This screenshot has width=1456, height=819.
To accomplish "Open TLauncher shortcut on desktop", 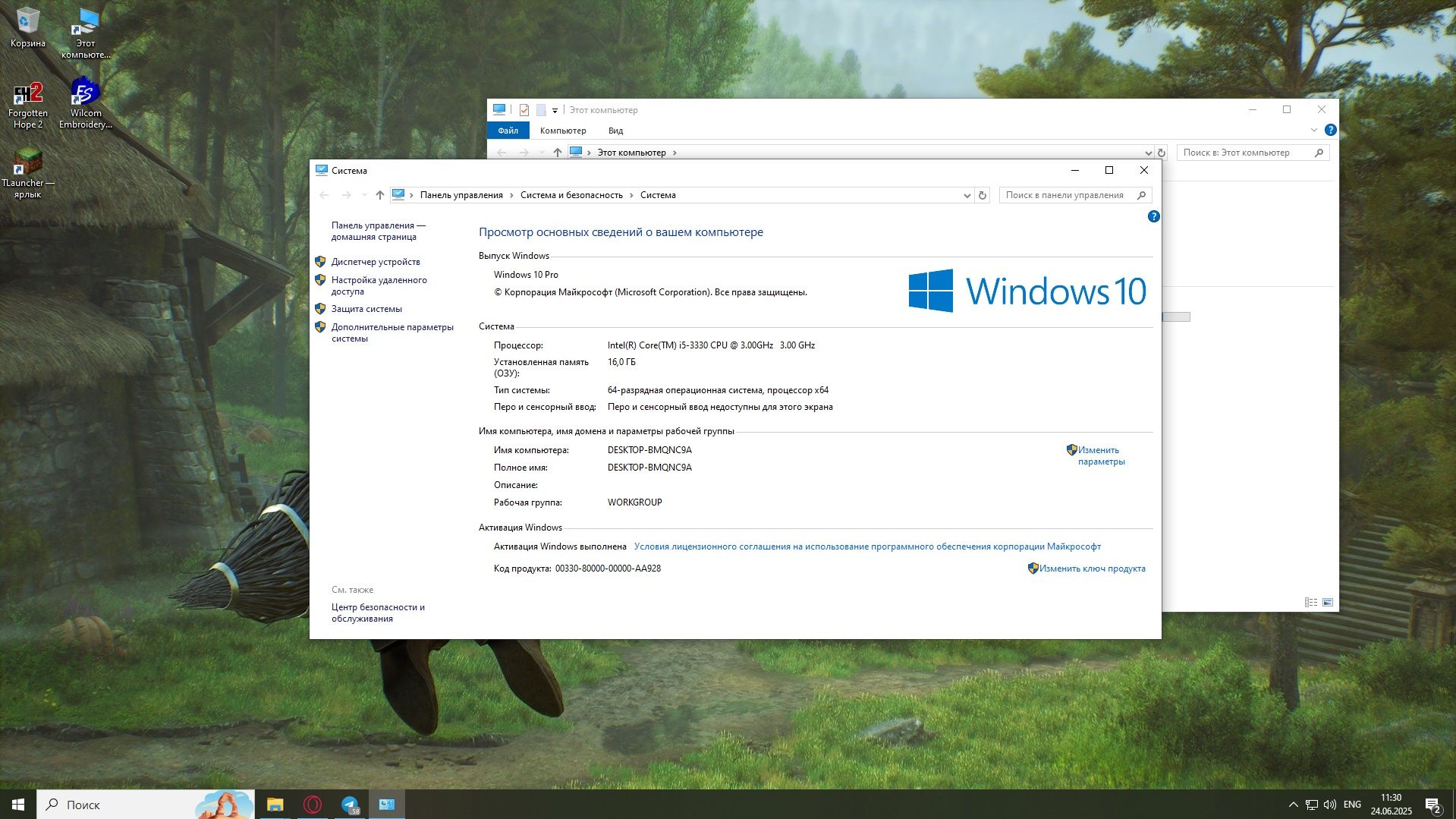I will pos(28,172).
